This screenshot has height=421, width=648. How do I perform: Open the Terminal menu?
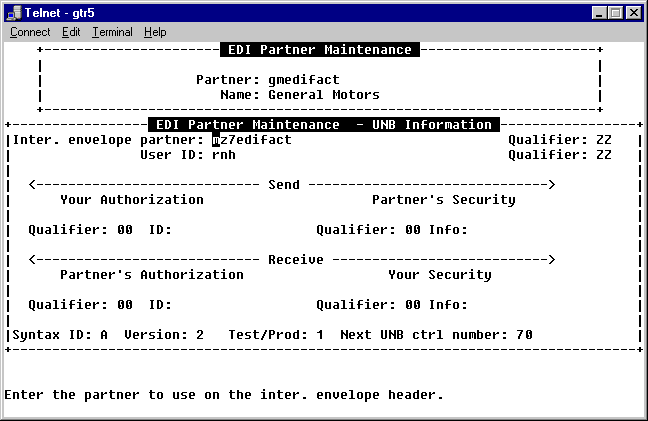[x=112, y=32]
